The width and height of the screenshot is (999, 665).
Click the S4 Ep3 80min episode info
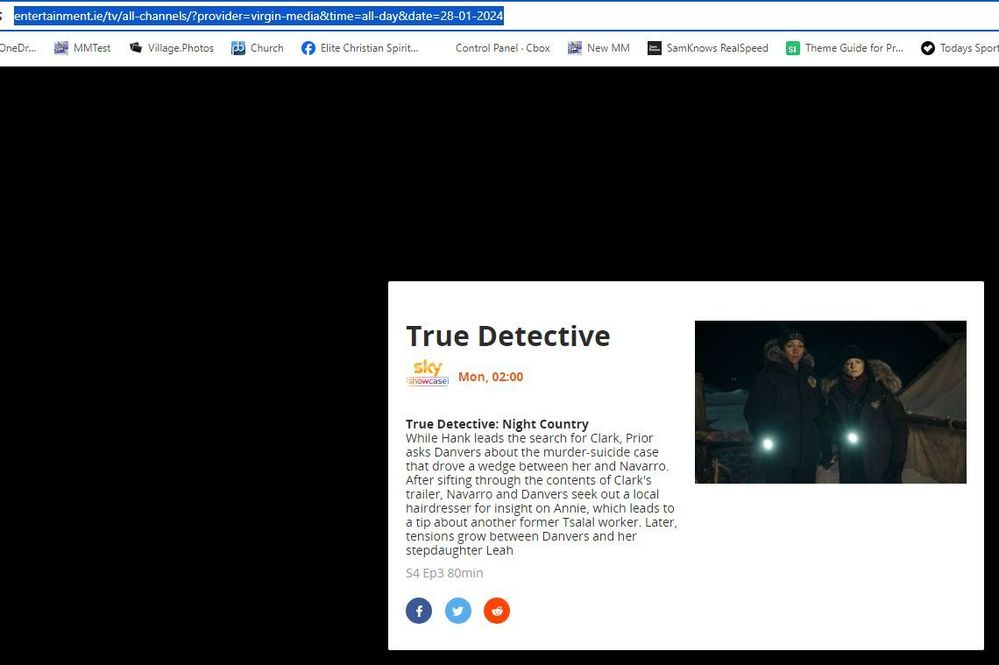point(444,573)
